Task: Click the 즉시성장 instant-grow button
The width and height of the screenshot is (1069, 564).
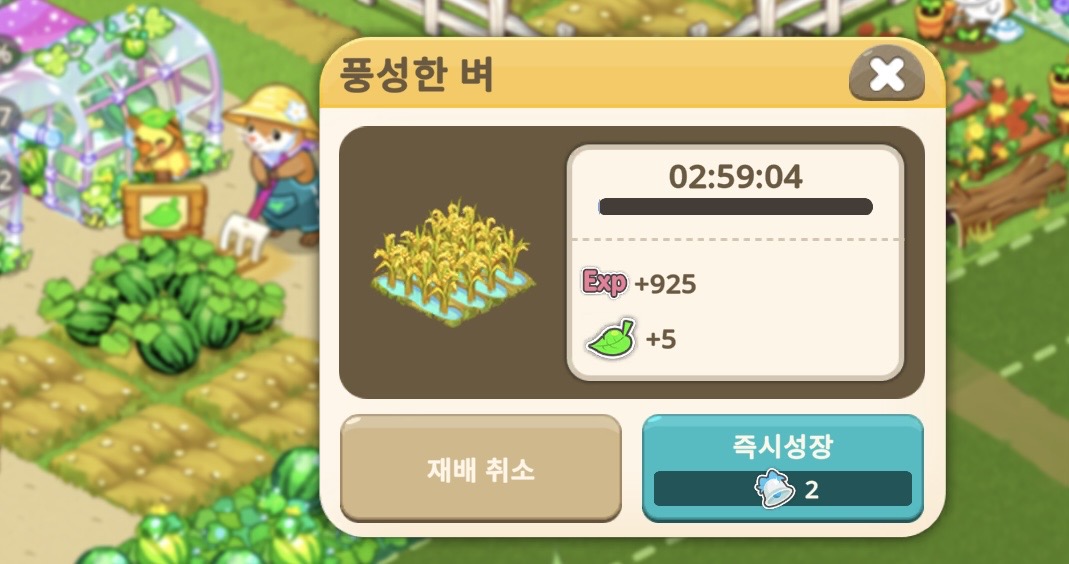Action: pos(783,469)
